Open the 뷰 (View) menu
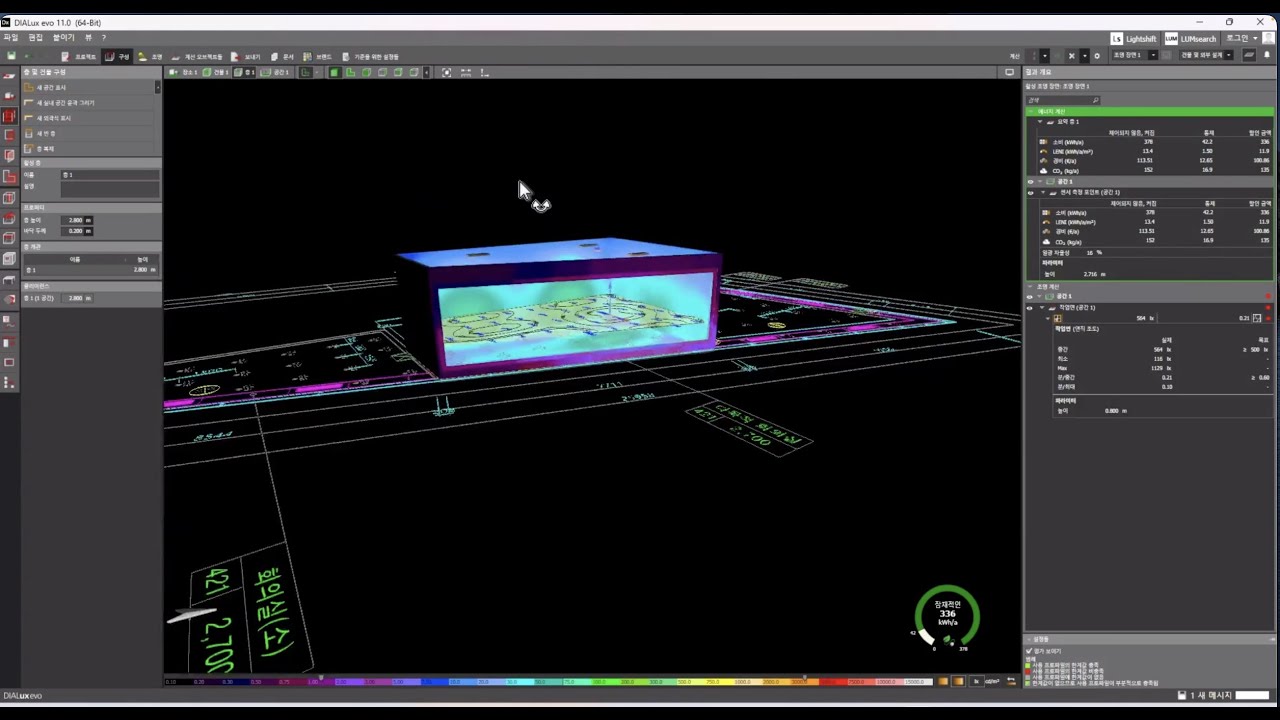This screenshot has height=720, width=1280. point(88,37)
